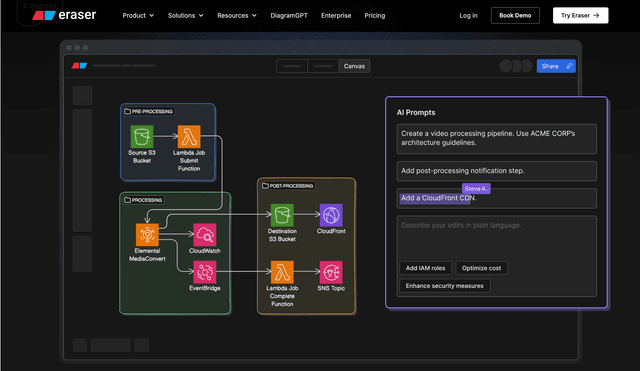
Task: Select the Elemental MediaConvert node icon
Action: pyautogui.click(x=147, y=235)
